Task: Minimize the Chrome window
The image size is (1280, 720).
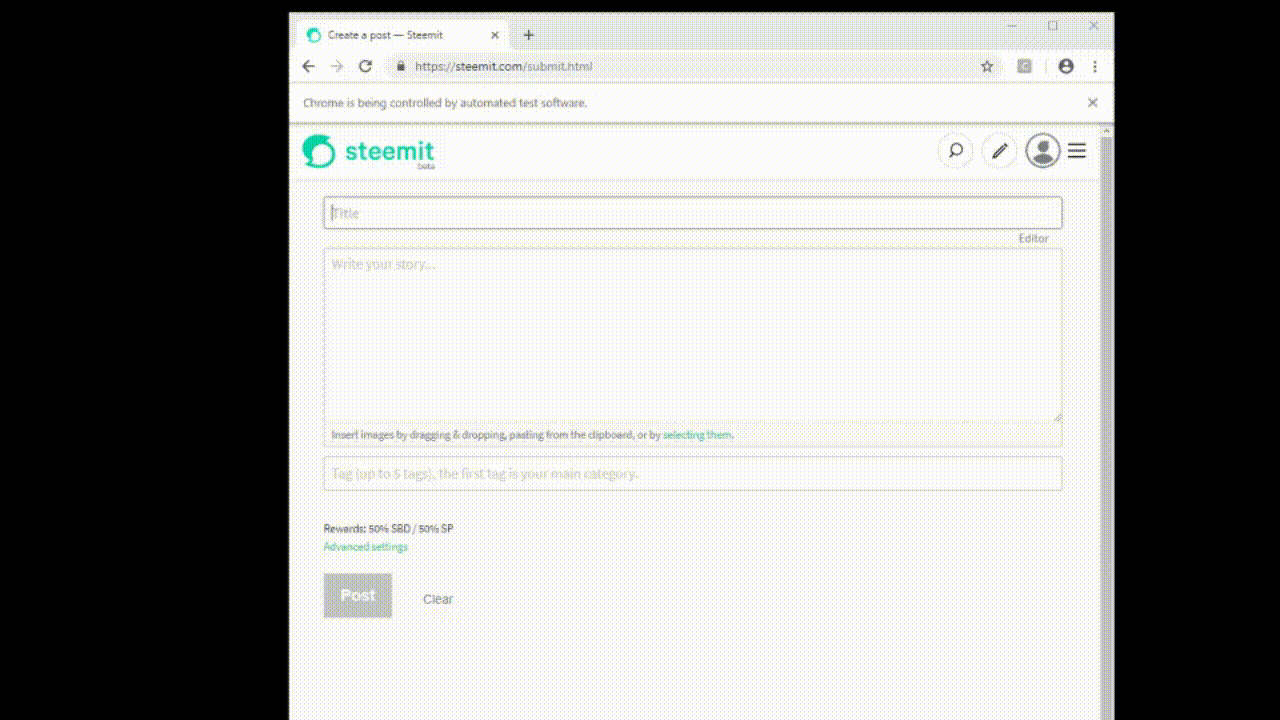Action: coord(1012,26)
